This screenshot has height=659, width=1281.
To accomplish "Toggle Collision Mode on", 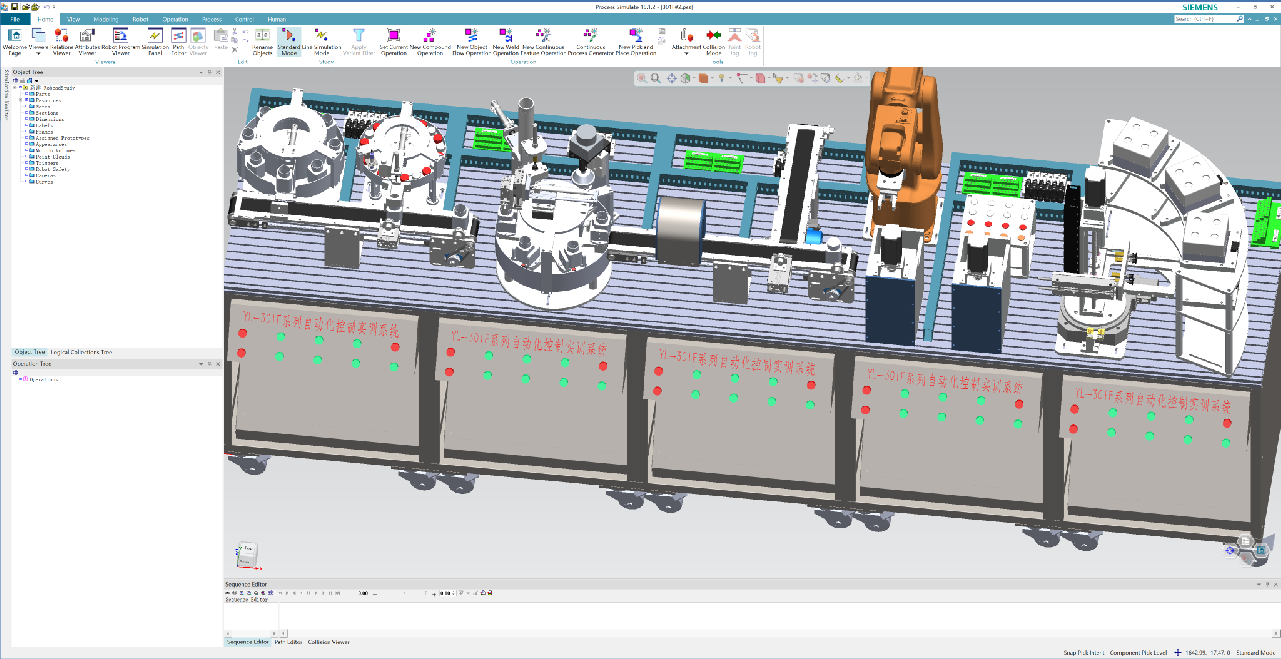I will coord(714,41).
